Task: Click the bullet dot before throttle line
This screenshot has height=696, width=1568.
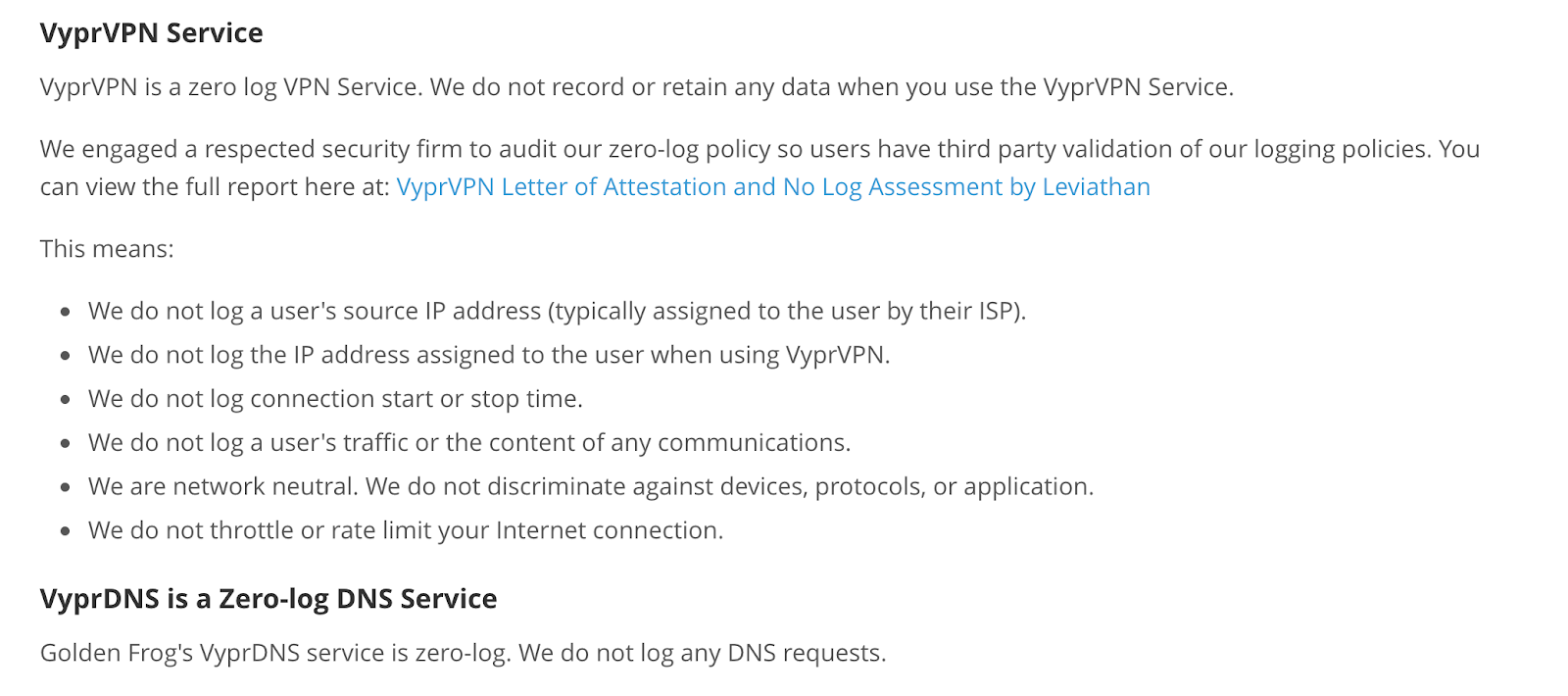Action: [66, 531]
